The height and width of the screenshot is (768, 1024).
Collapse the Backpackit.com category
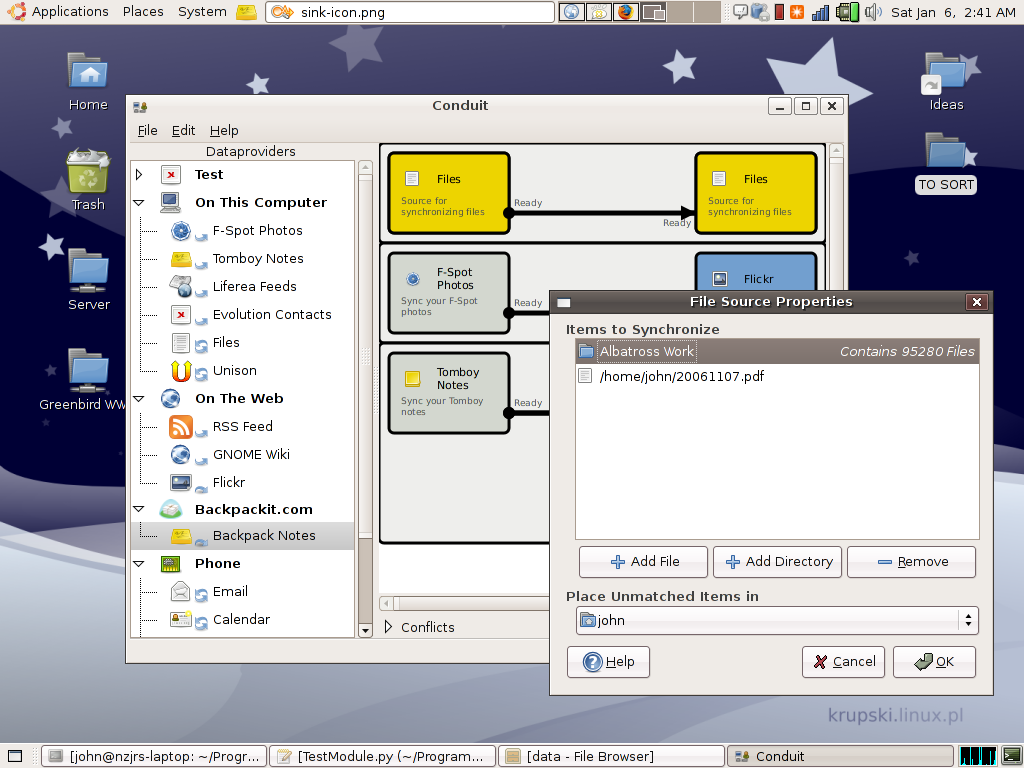[139, 509]
